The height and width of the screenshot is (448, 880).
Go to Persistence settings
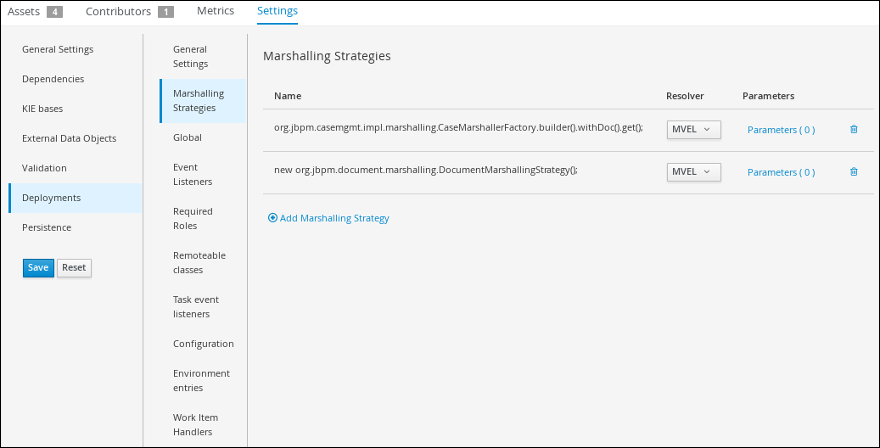(47, 227)
